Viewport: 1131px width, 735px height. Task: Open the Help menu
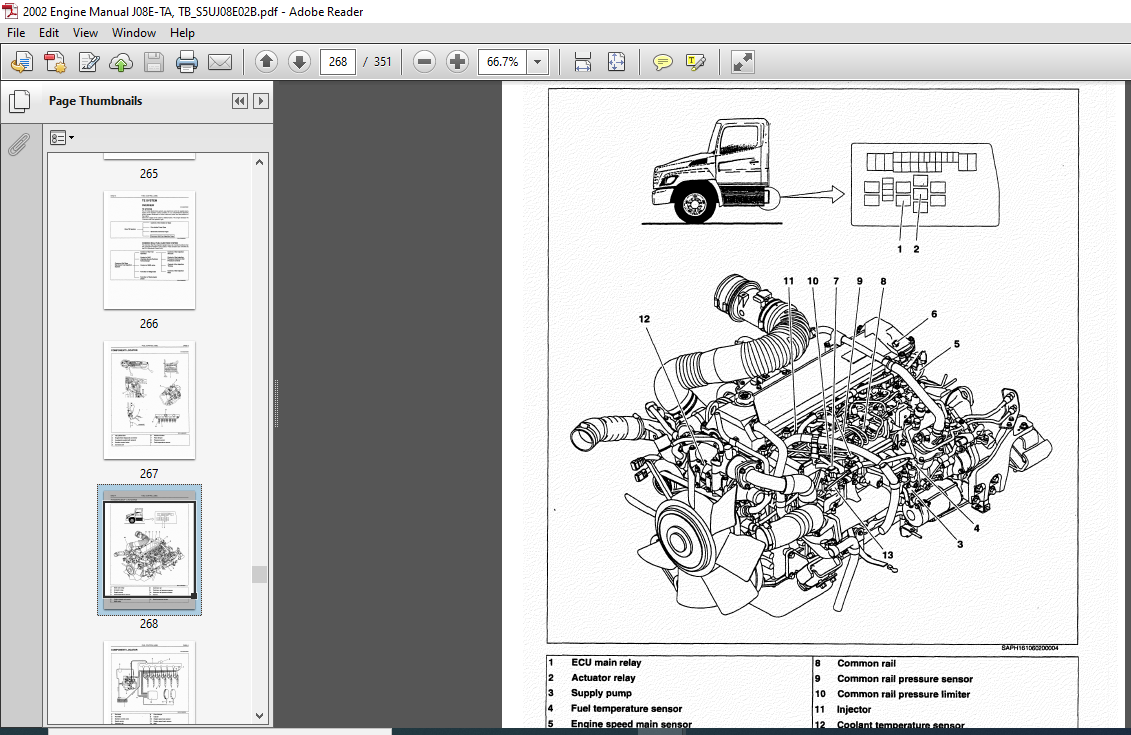point(182,32)
